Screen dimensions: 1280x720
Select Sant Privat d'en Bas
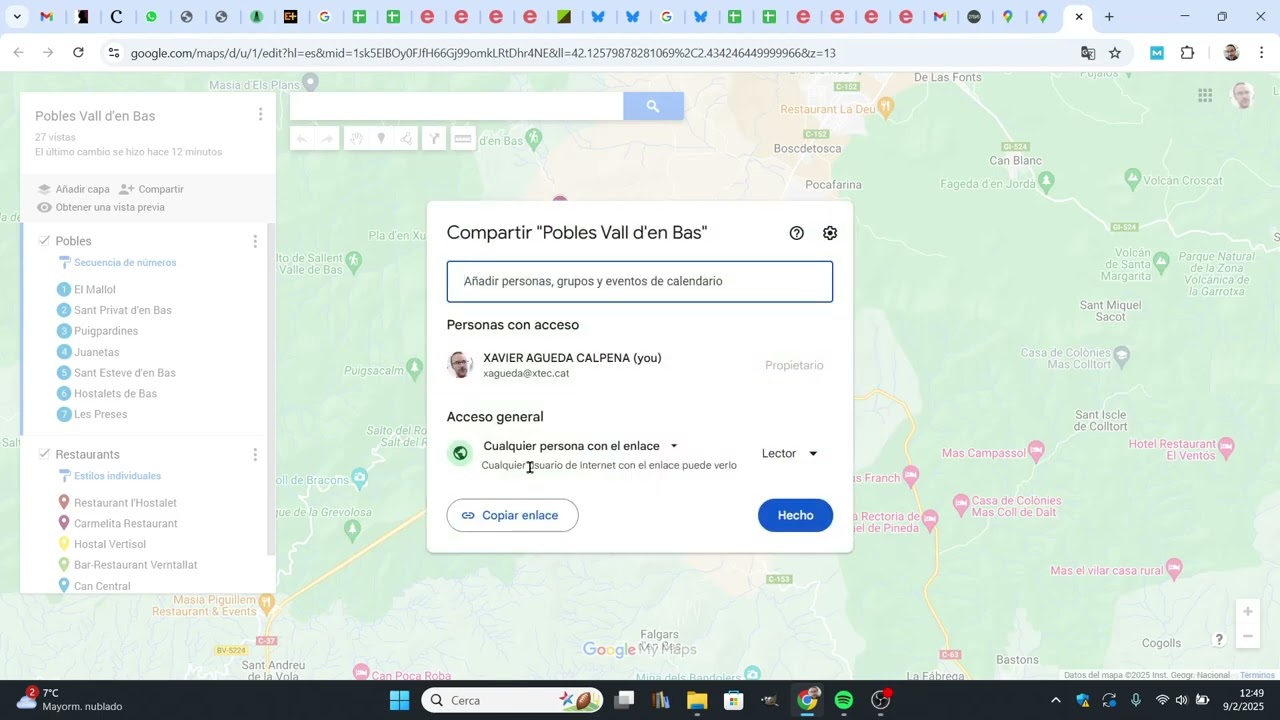123,310
